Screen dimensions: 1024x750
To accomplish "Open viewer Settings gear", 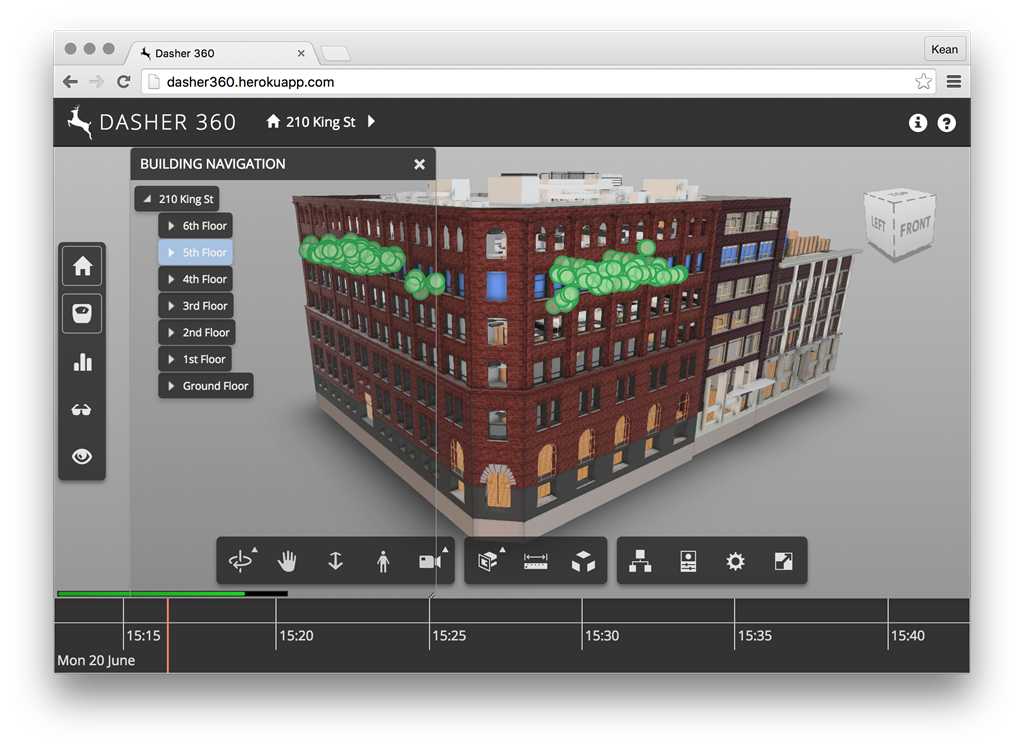I will point(736,561).
